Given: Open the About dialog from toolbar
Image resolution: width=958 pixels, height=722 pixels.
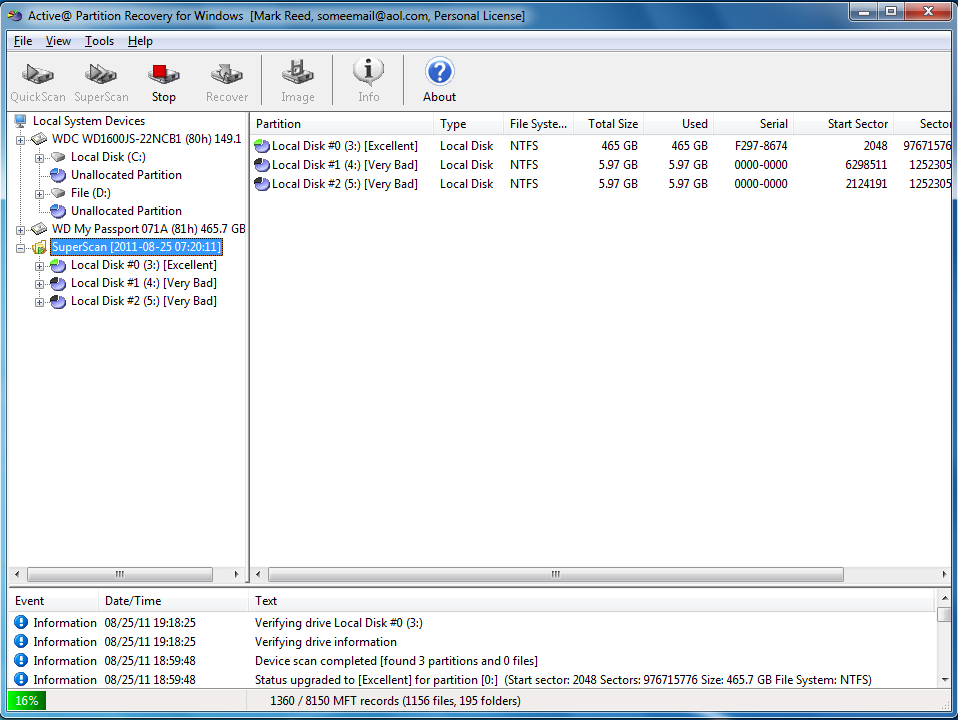Looking at the screenshot, I should (x=439, y=81).
